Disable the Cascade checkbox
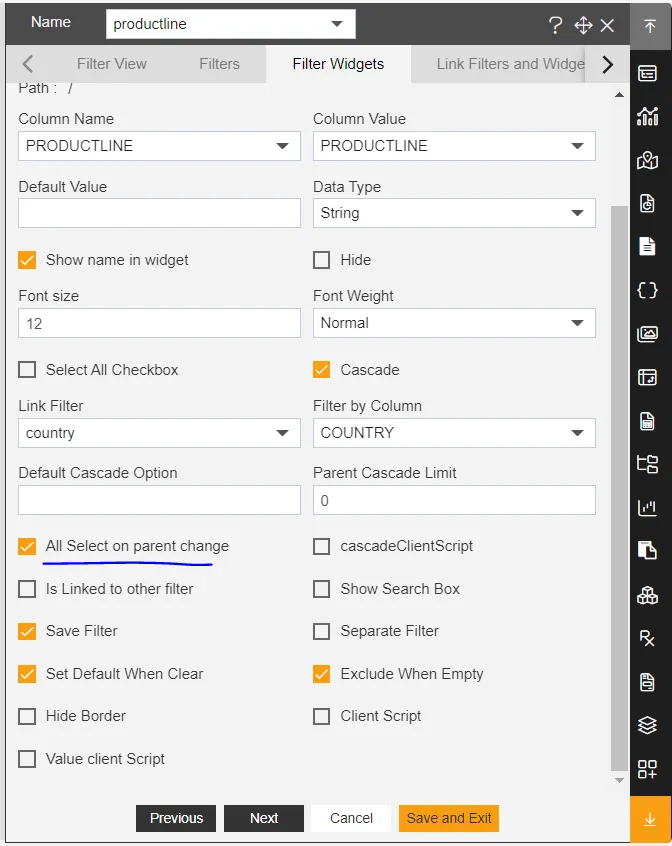The height and width of the screenshot is (846, 672). (322, 370)
